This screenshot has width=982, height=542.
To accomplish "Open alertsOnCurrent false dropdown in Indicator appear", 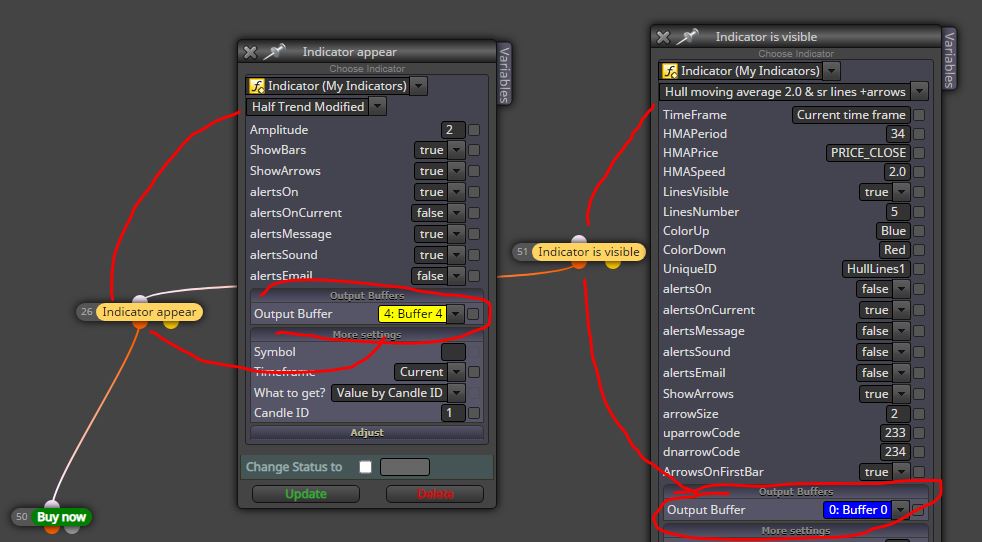I will point(457,213).
